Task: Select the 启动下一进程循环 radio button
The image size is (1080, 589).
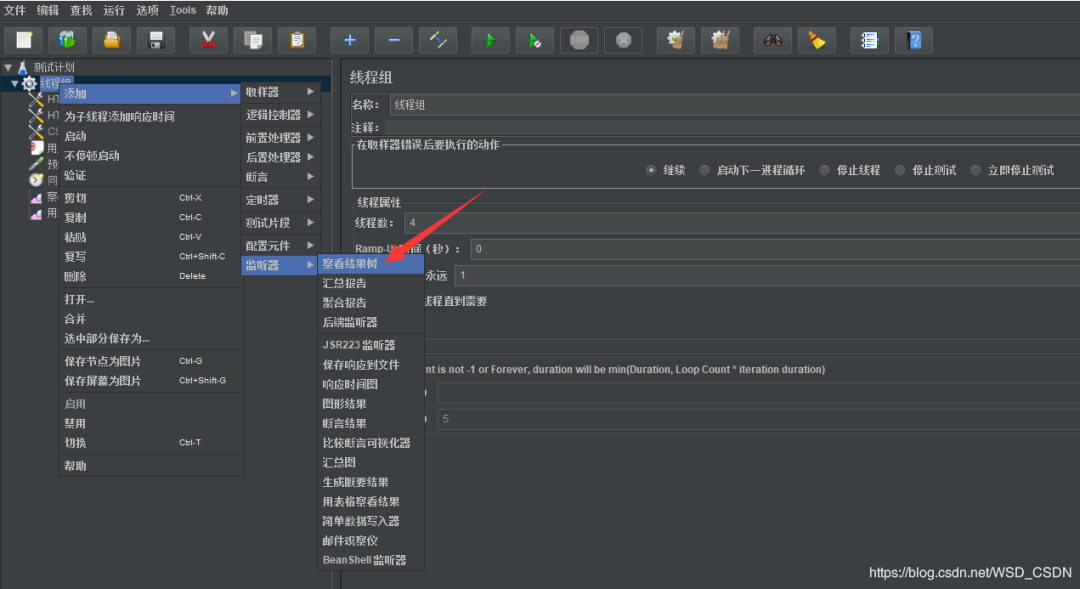Action: pyautogui.click(x=705, y=170)
